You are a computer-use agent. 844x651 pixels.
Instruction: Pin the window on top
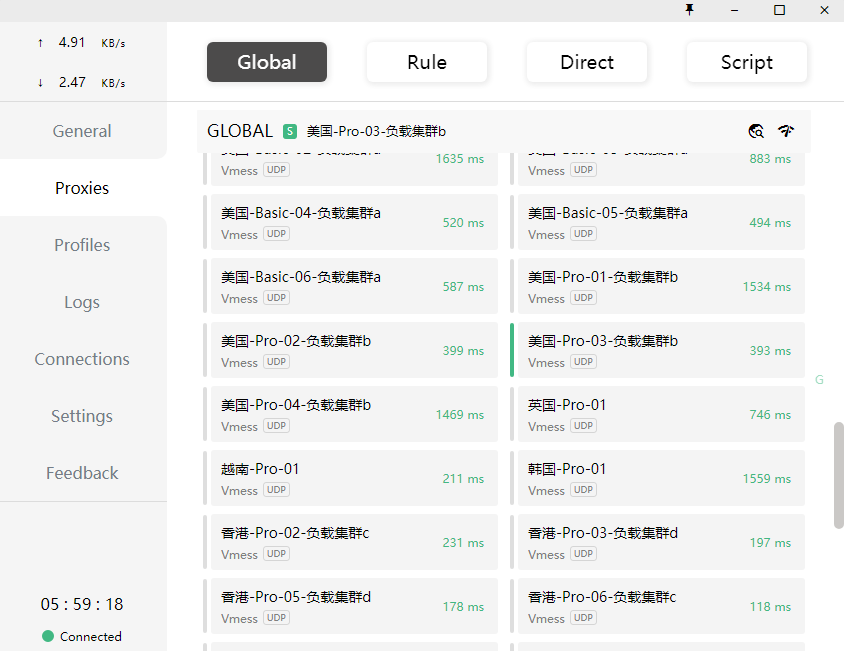689,10
